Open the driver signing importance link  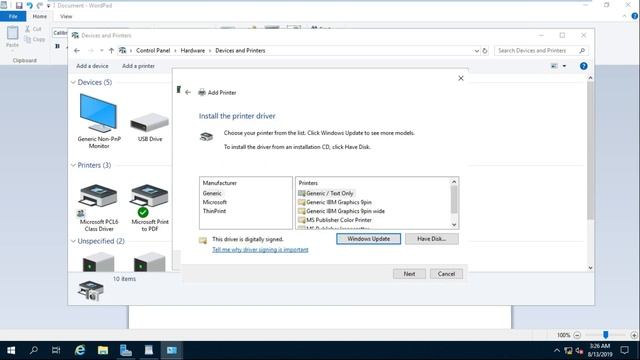[260, 250]
